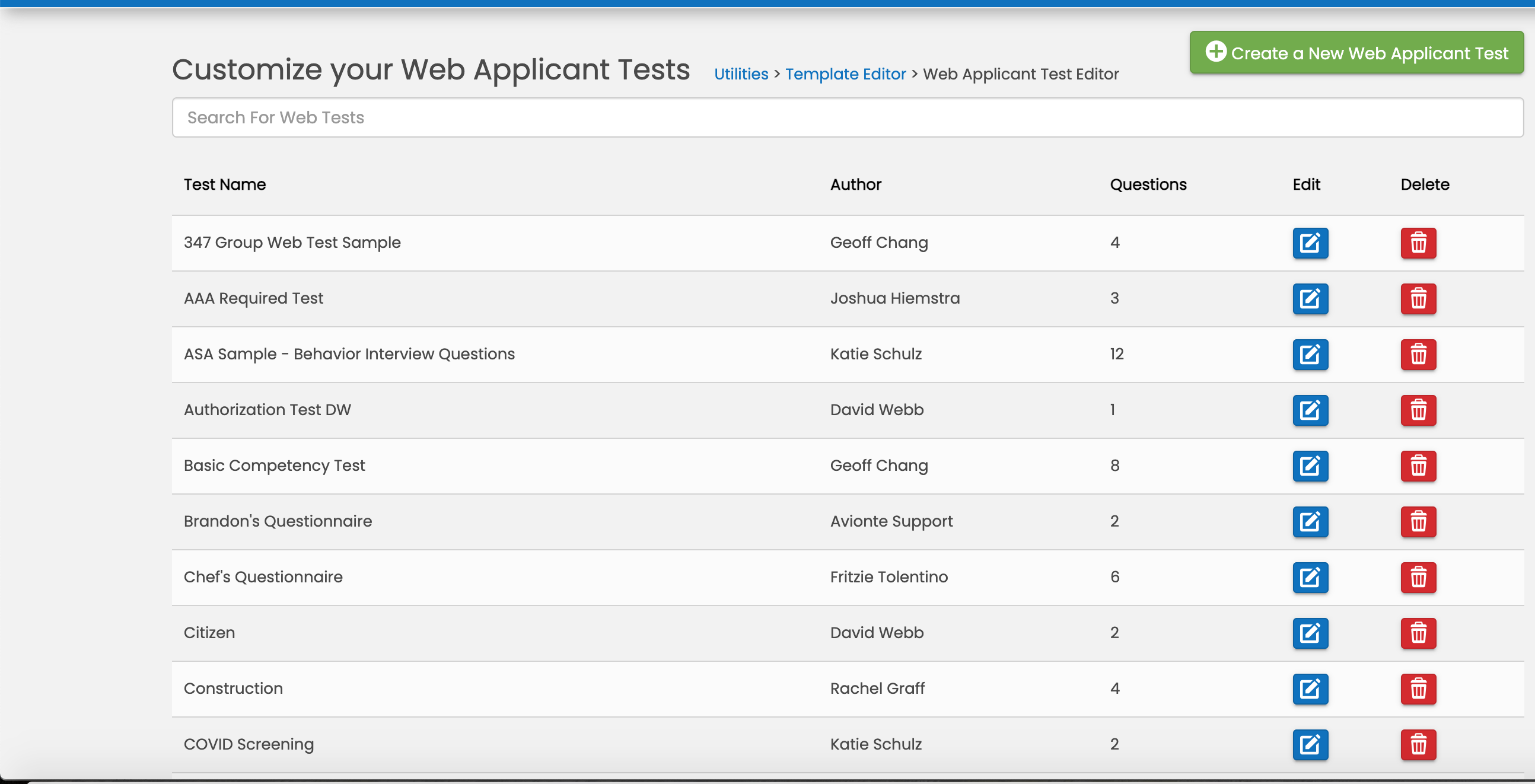Go to Utilities breadcrumb link
1535x784 pixels.
[741, 74]
